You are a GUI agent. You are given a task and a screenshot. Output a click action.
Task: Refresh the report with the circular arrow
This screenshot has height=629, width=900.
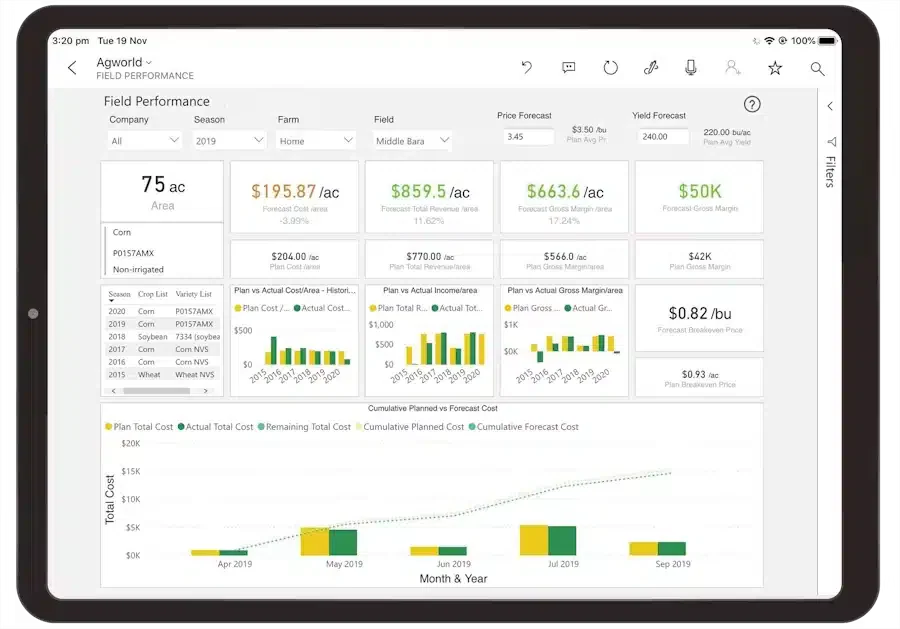(x=610, y=68)
